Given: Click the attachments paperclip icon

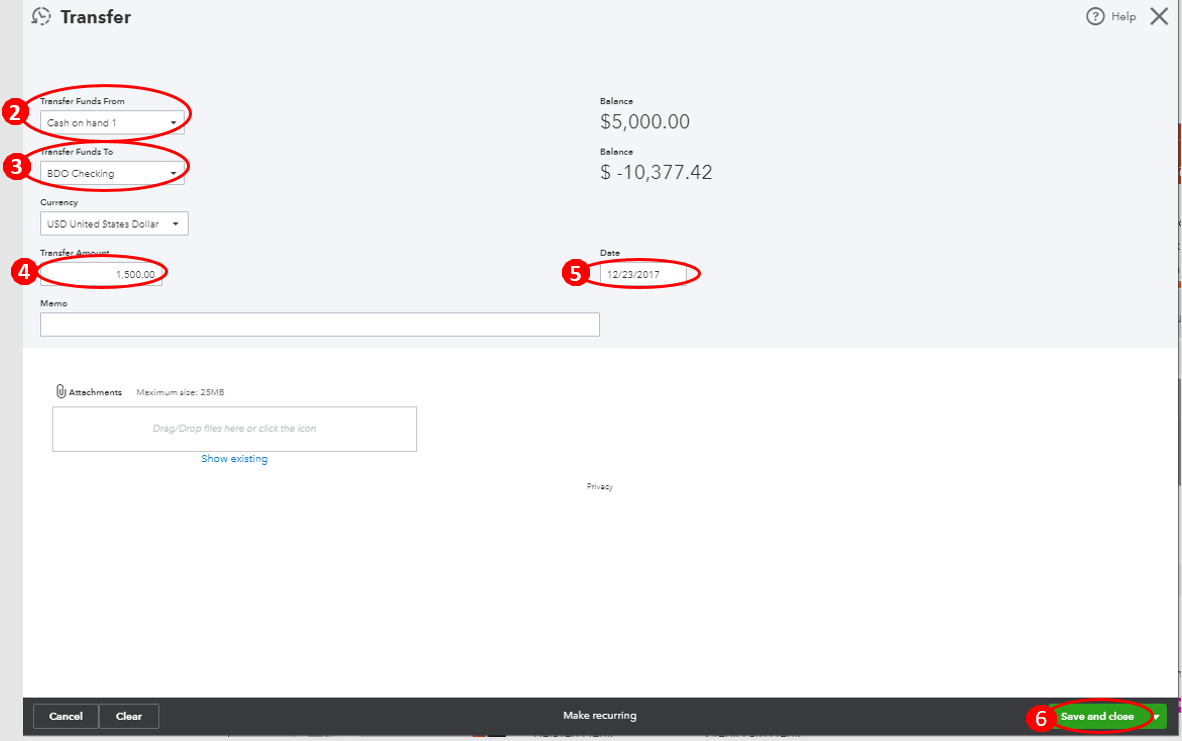Looking at the screenshot, I should (61, 391).
